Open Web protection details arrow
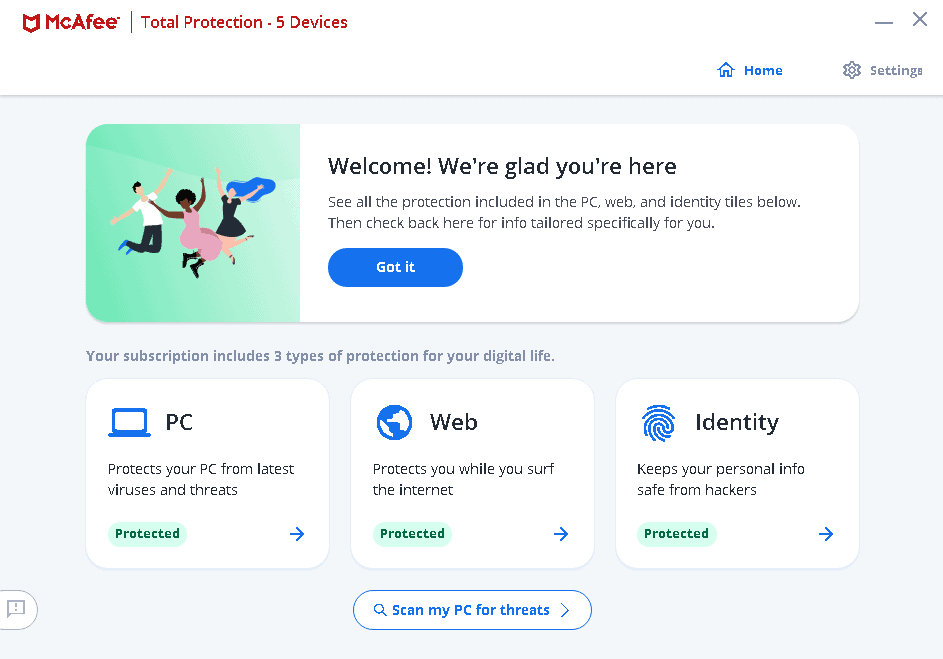Screen dimensions: 943x659 tap(561, 534)
